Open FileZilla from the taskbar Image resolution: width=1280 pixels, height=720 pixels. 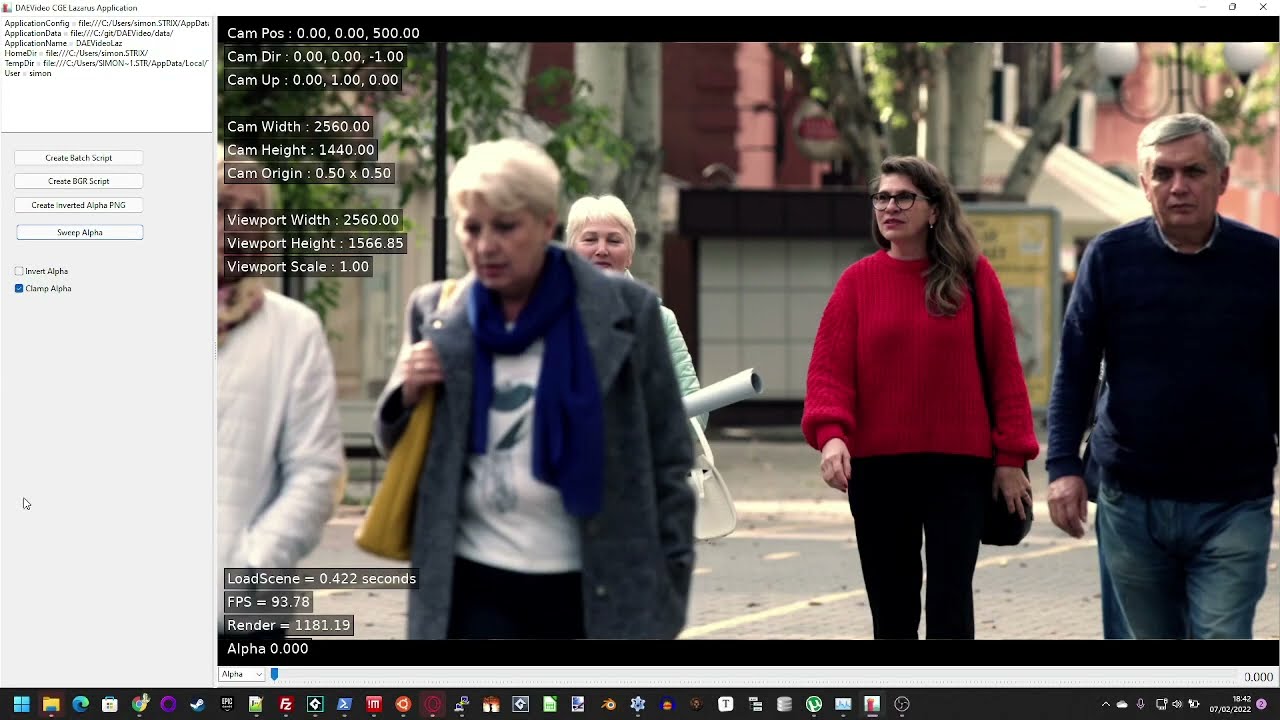pyautogui.click(x=285, y=704)
